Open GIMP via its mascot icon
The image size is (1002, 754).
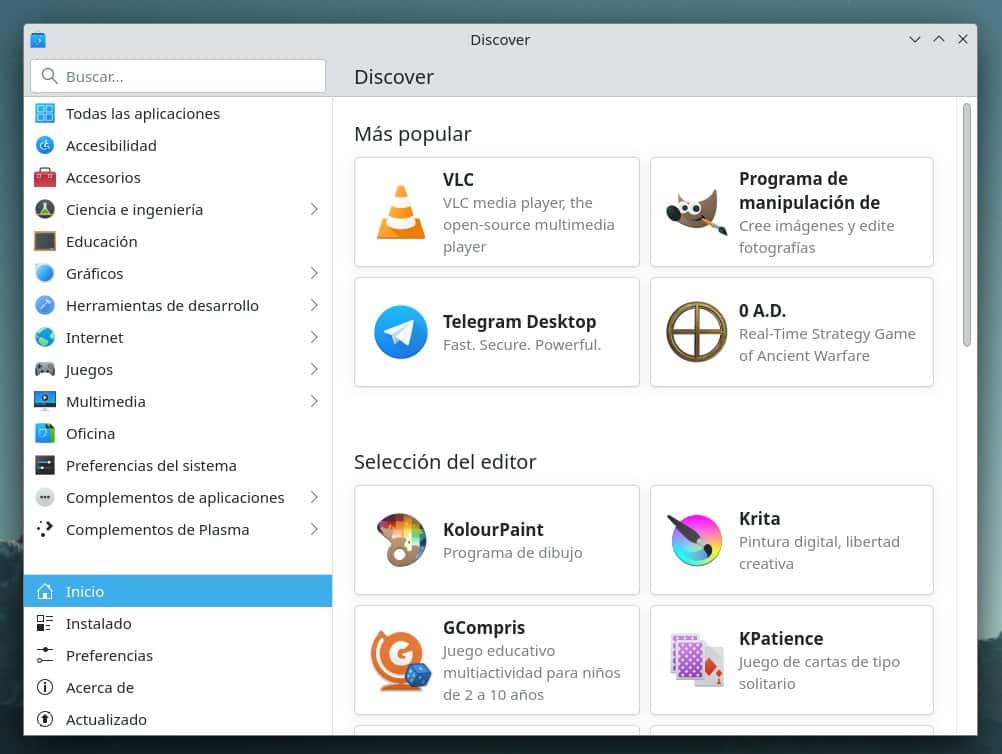click(696, 212)
